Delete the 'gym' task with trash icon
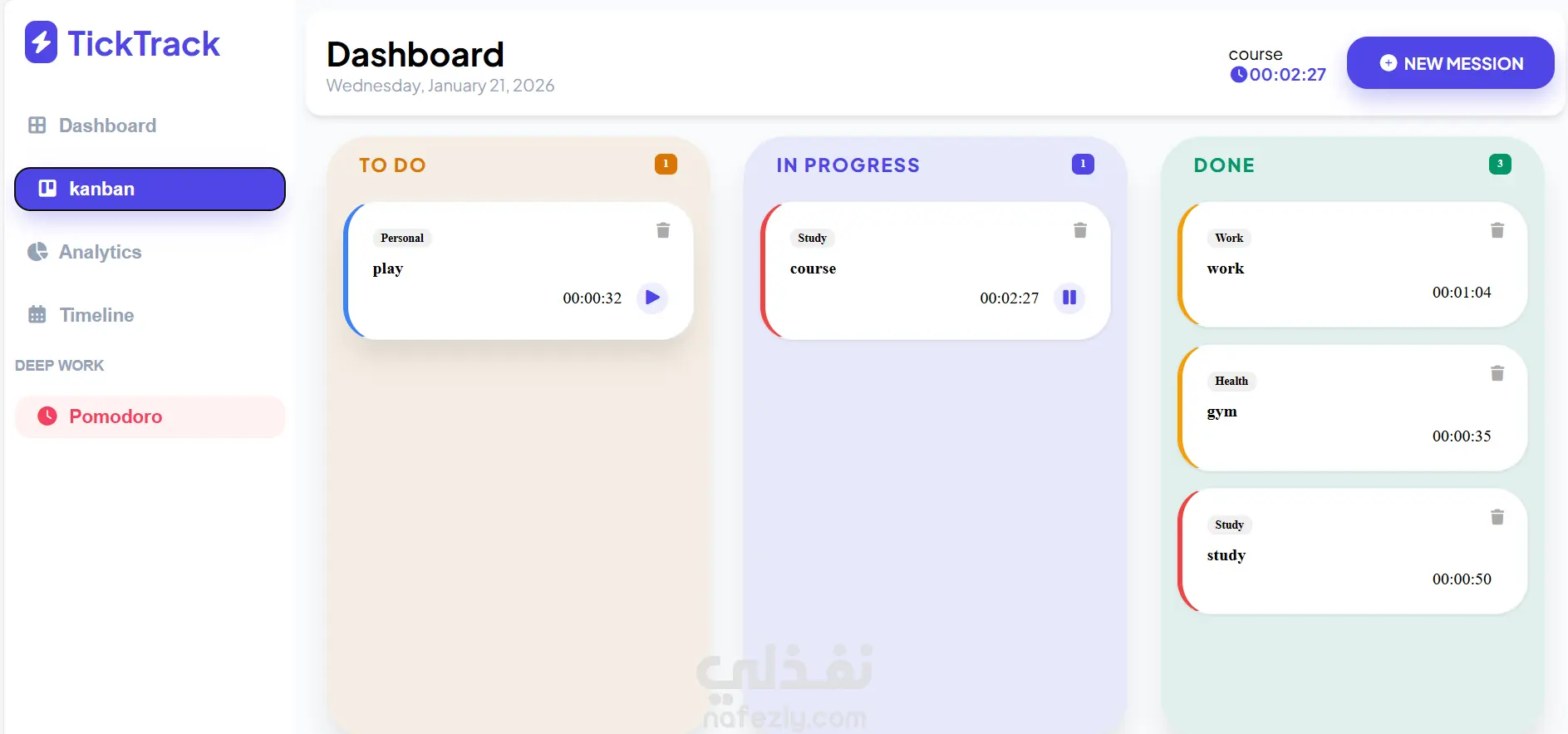Viewport: 1568px width, 734px height. click(1497, 373)
